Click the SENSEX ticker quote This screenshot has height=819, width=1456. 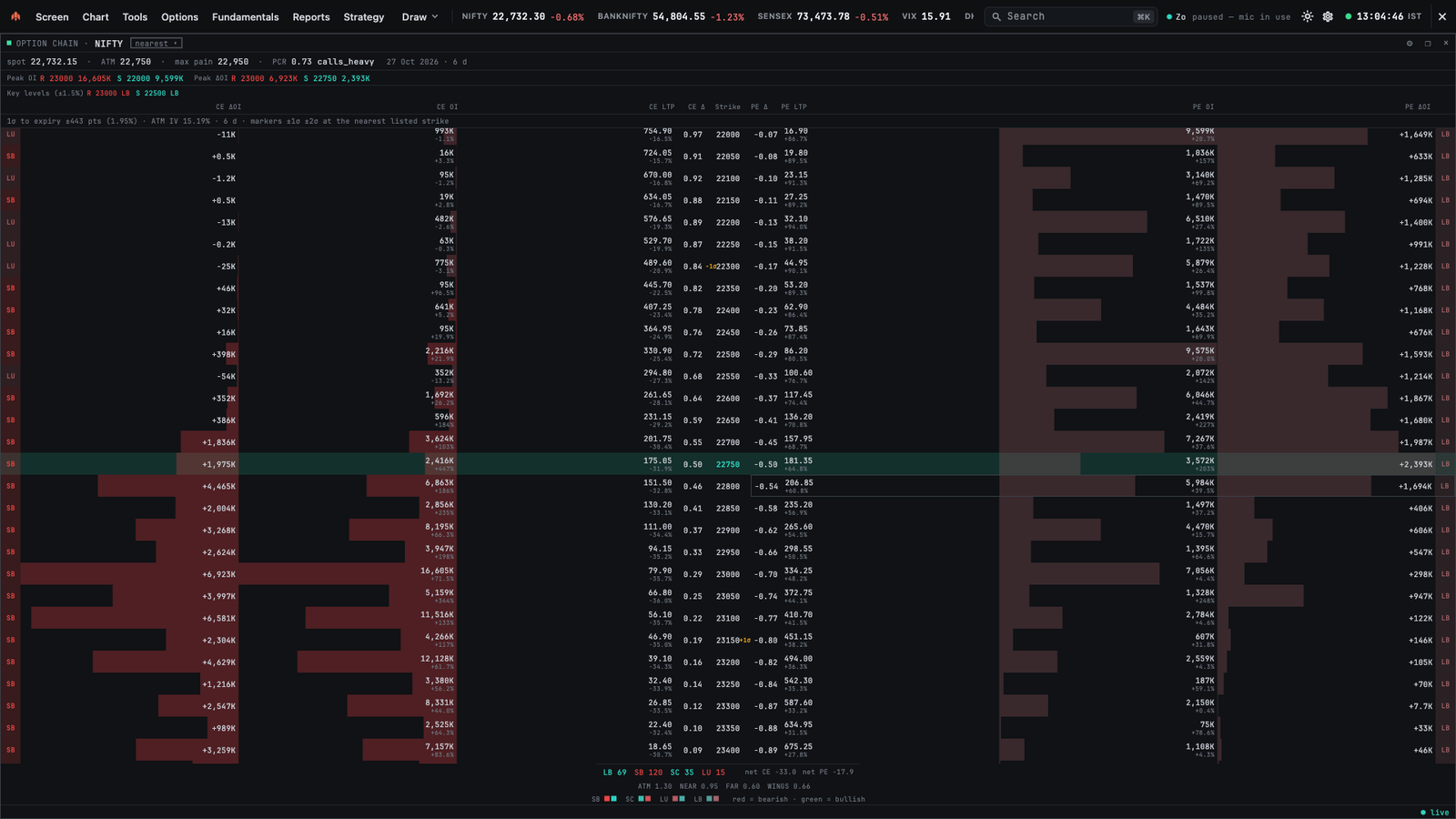(823, 16)
